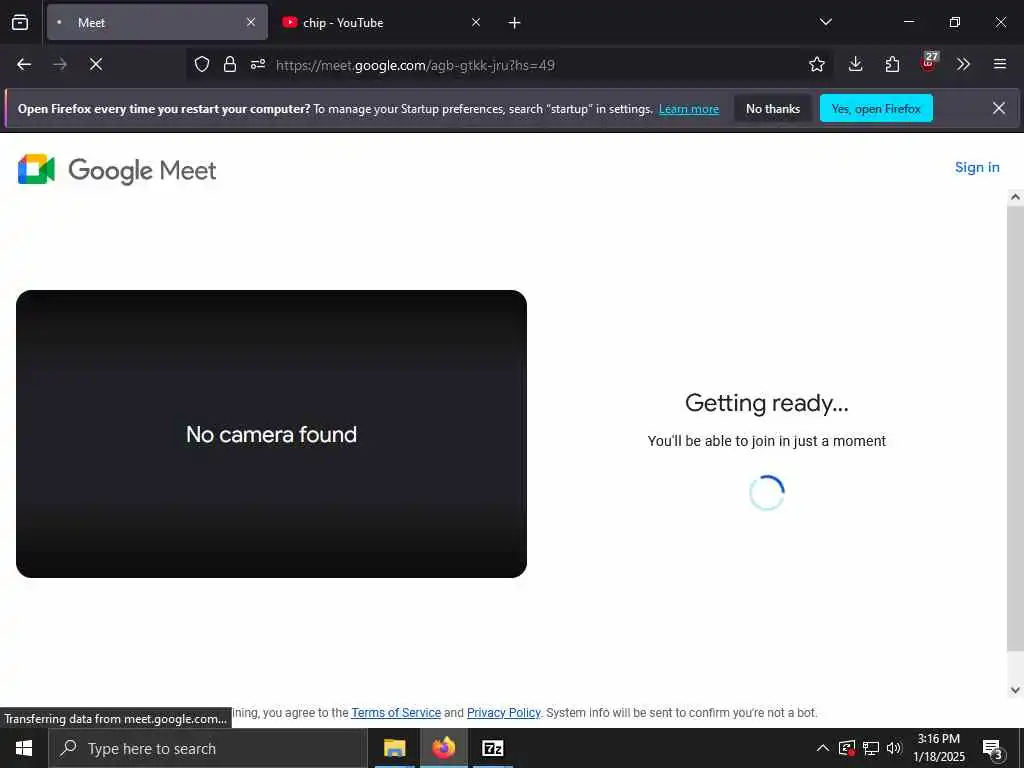Open the volume speaker tray icon
Screen dimensions: 1024x768
894,748
